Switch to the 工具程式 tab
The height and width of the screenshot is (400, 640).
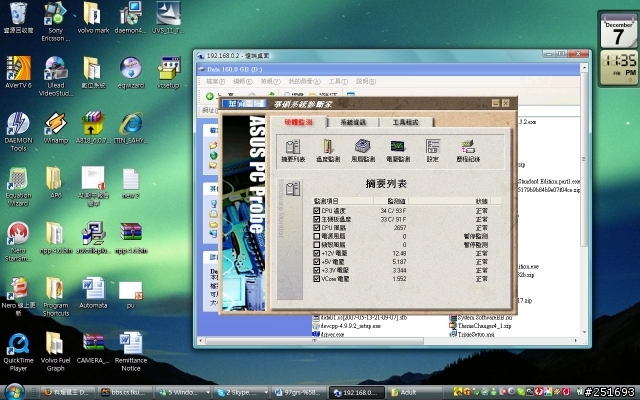(x=406, y=122)
